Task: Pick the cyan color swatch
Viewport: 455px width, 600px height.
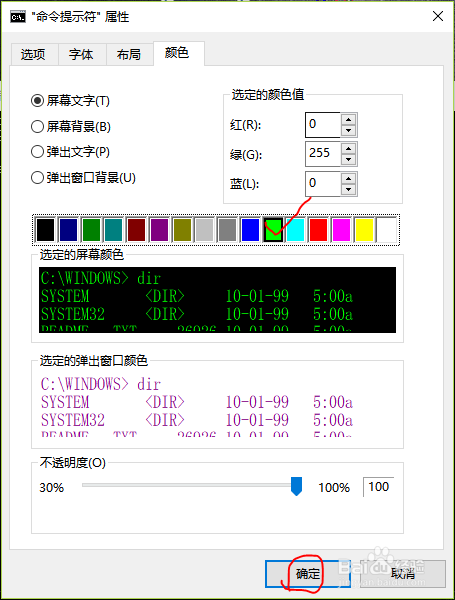Action: [295, 230]
